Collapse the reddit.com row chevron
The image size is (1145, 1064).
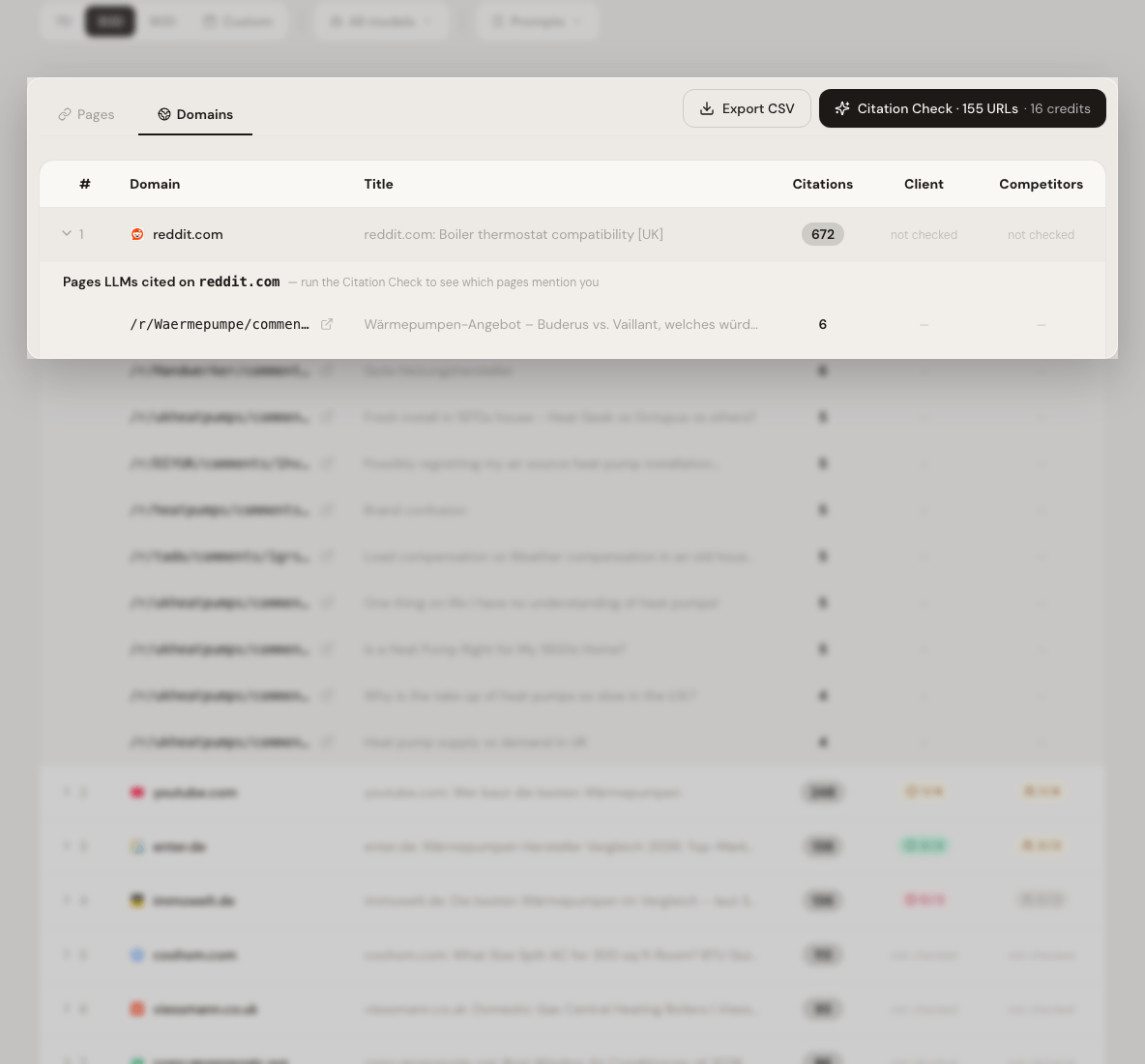(67, 234)
